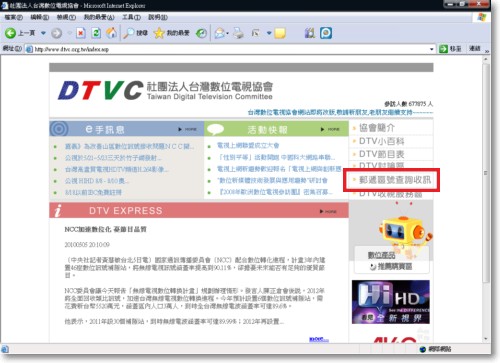Open 電視上網聯盟成立大會 news link
500x363 pixels.
tap(248, 145)
